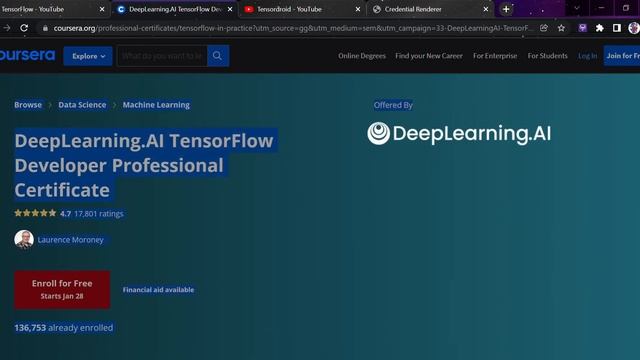
Task: Click the address bar URL
Action: [x=293, y=28]
